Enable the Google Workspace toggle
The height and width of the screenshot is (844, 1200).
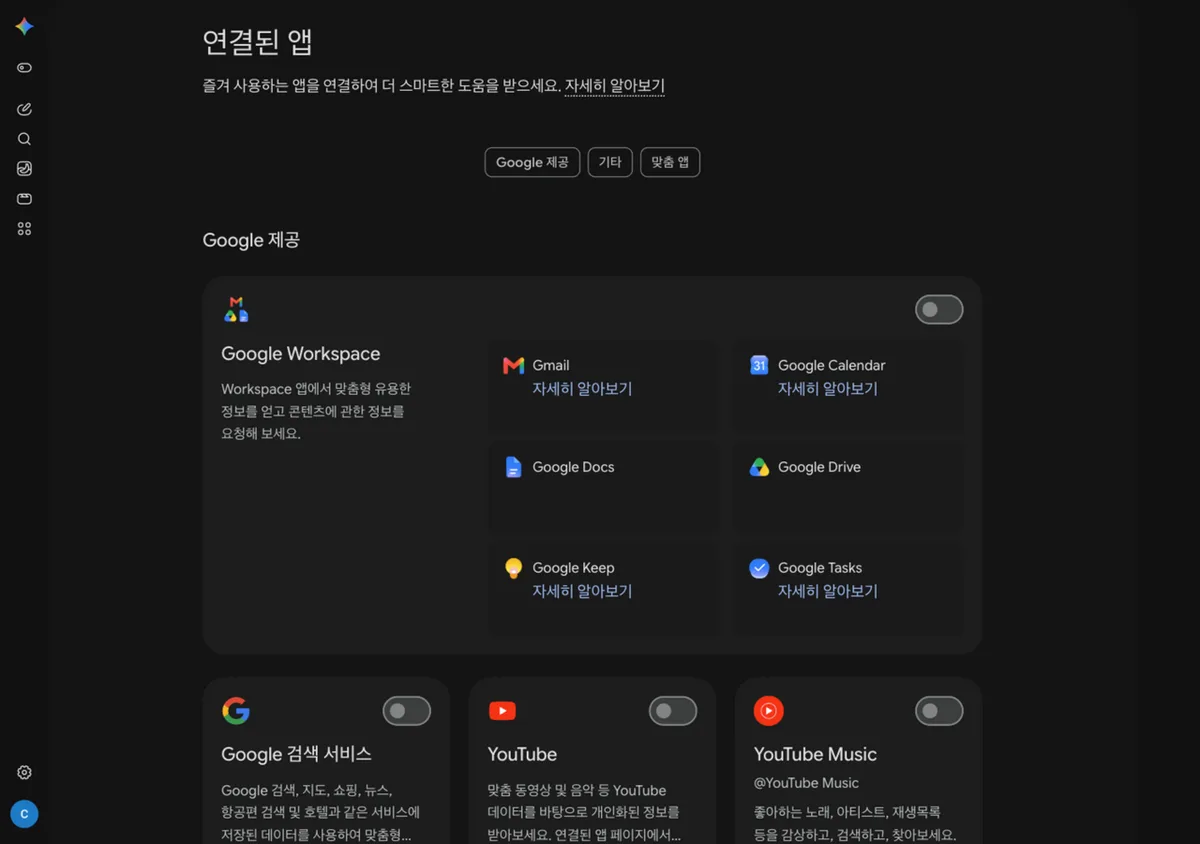click(939, 310)
